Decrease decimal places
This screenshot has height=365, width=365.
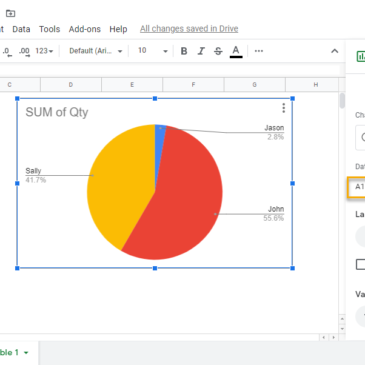click(x=7, y=51)
